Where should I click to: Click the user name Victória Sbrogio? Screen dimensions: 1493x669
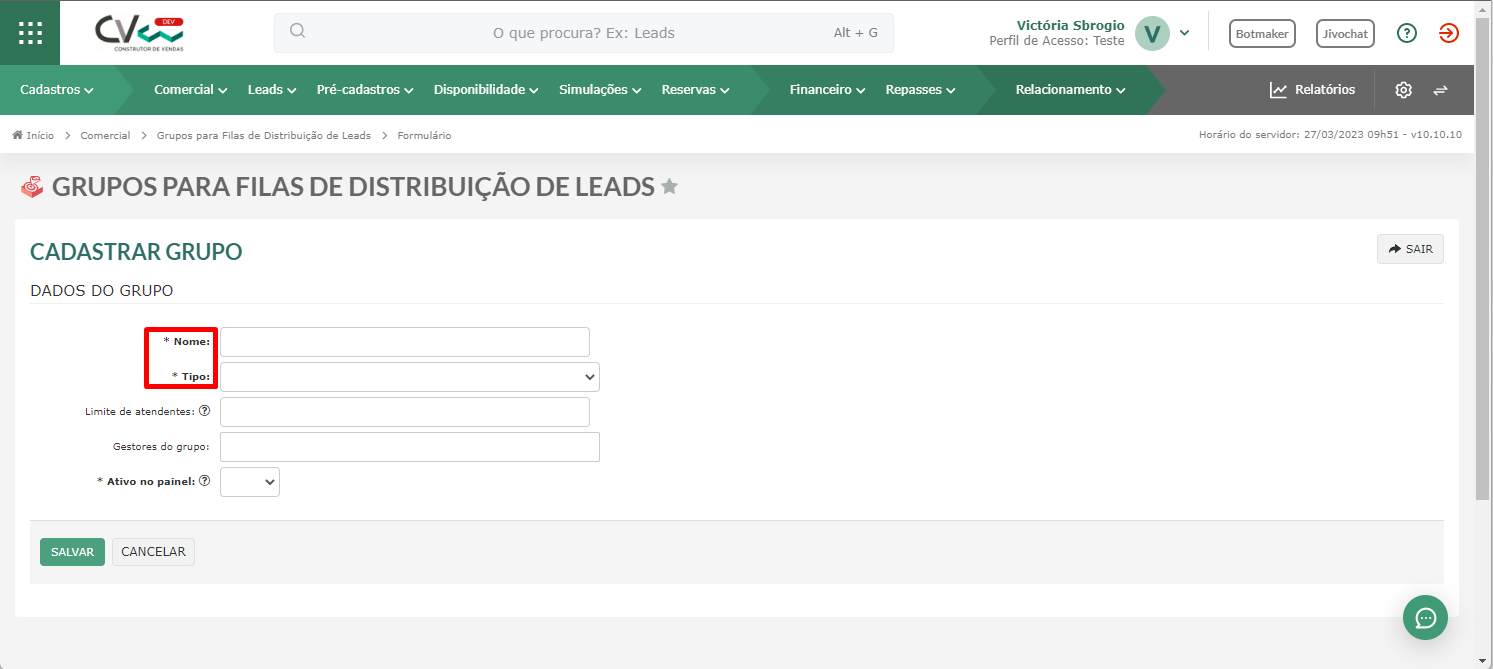click(1070, 25)
